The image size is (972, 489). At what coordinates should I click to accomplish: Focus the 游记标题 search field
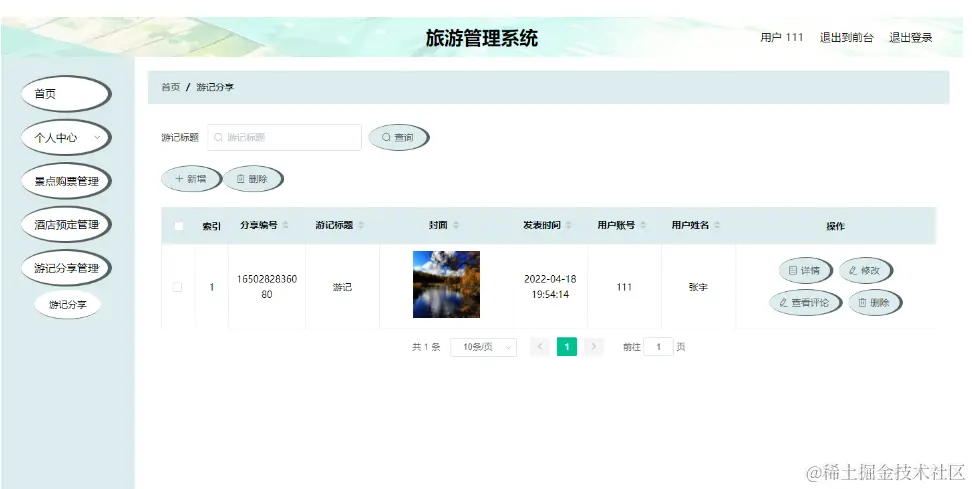[285, 138]
